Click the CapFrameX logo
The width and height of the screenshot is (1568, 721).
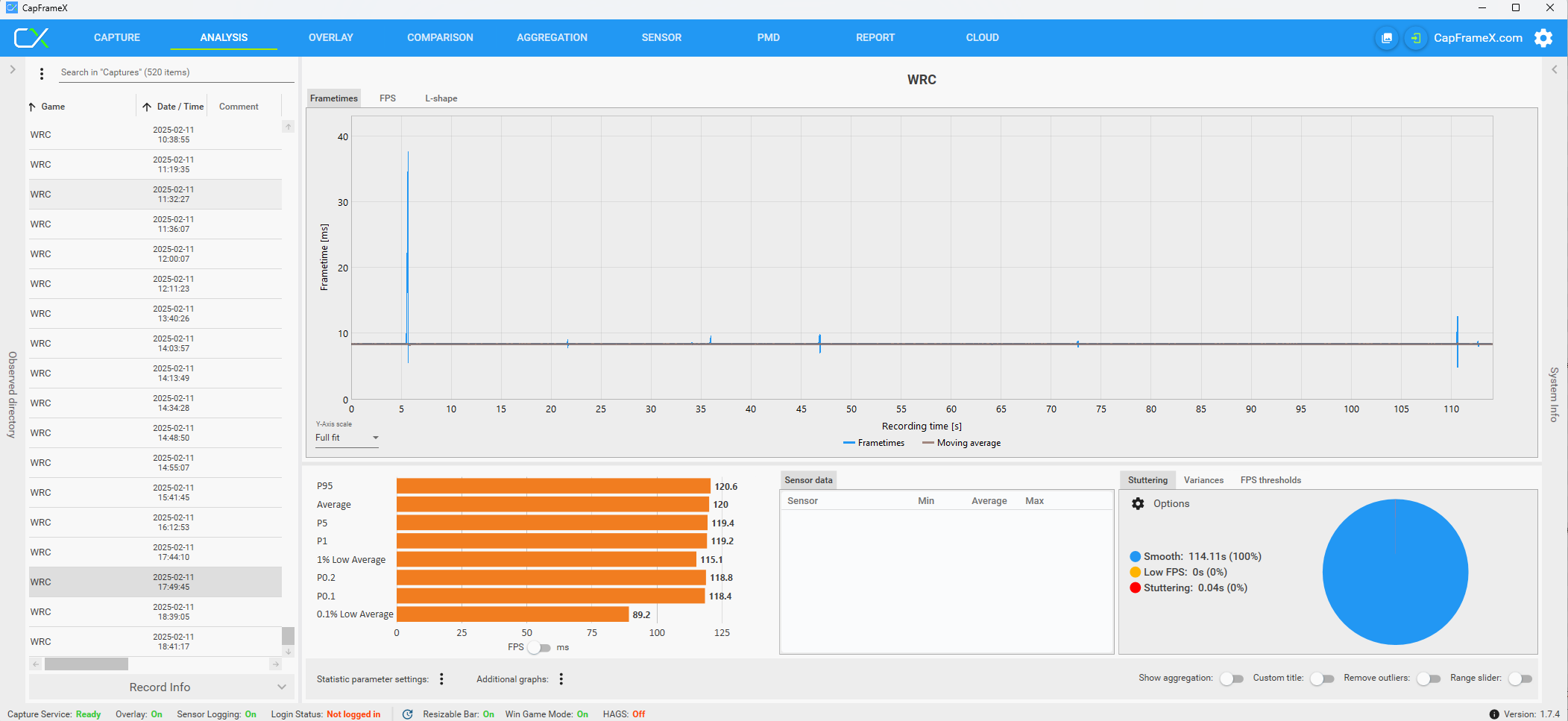tap(31, 37)
